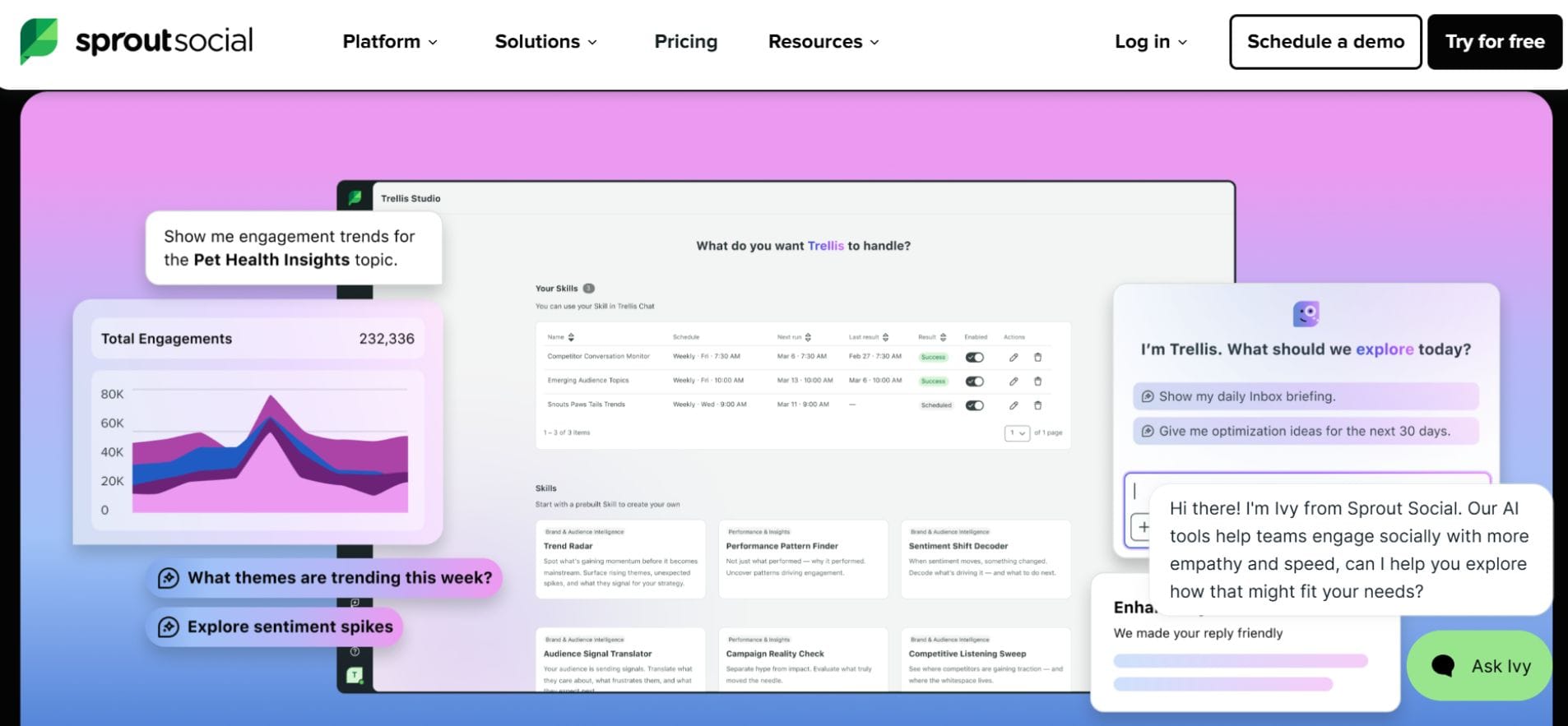The width and height of the screenshot is (1568, 726).
Task: Sort skills table by Next run
Action: click(808, 337)
